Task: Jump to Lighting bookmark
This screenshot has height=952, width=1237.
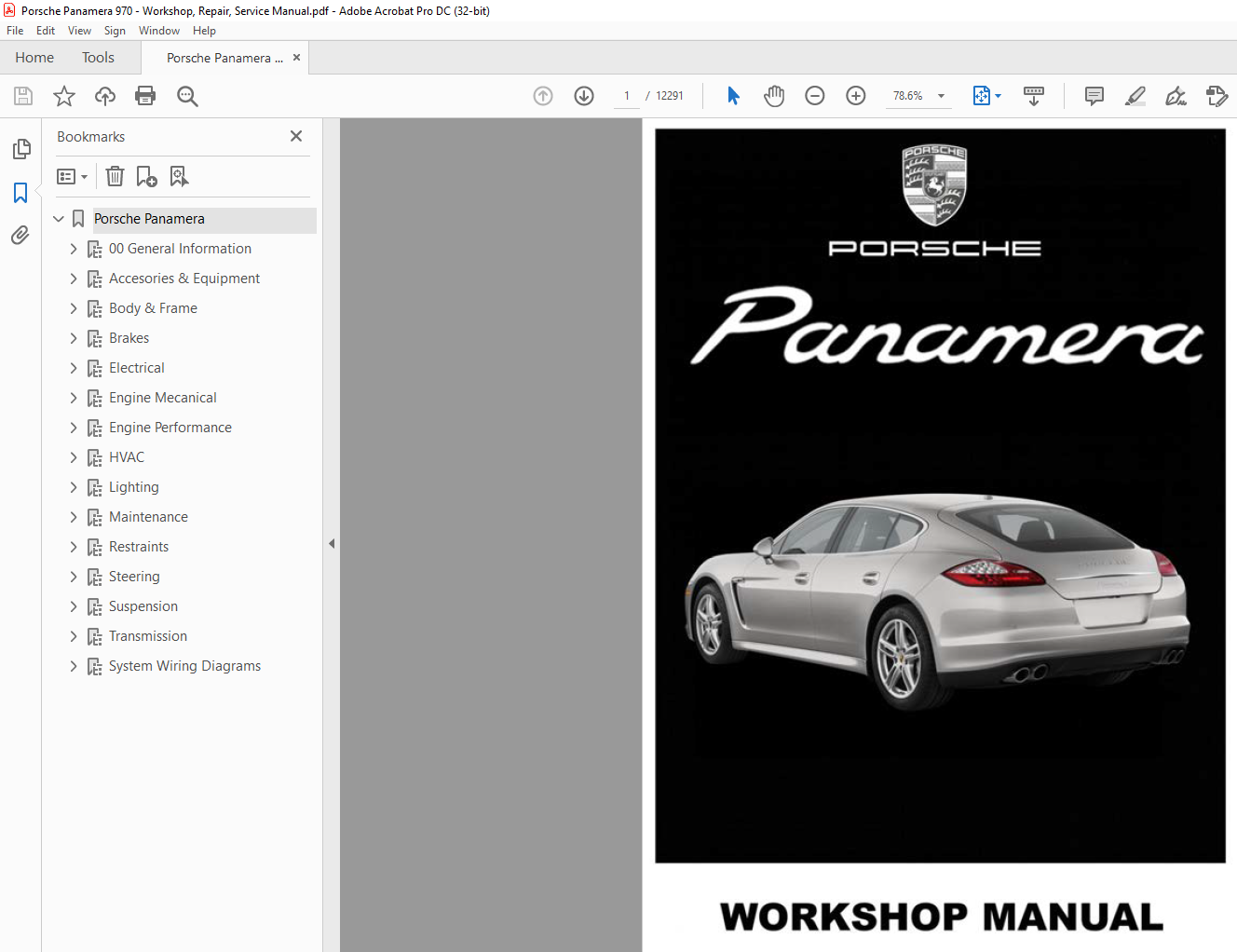Action: click(134, 487)
